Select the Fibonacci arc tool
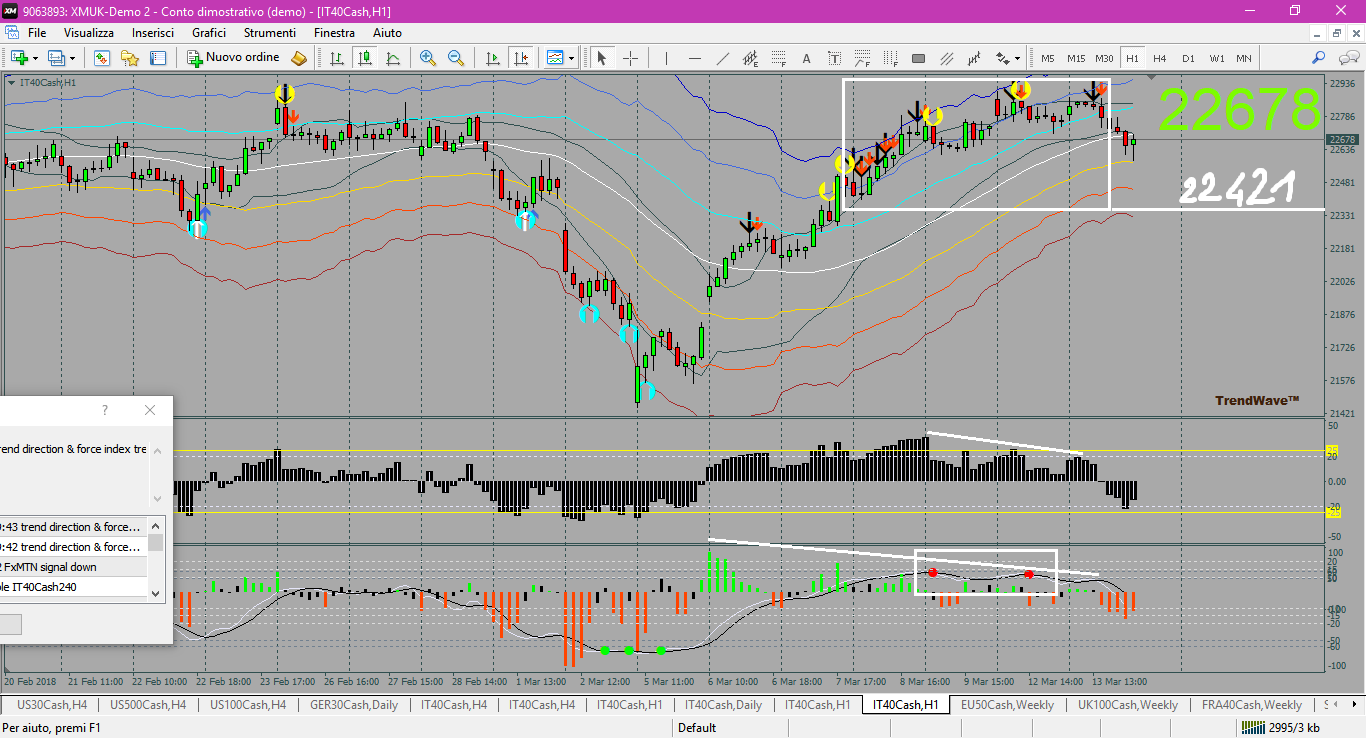This screenshot has height=738, width=1366. [x=862, y=58]
